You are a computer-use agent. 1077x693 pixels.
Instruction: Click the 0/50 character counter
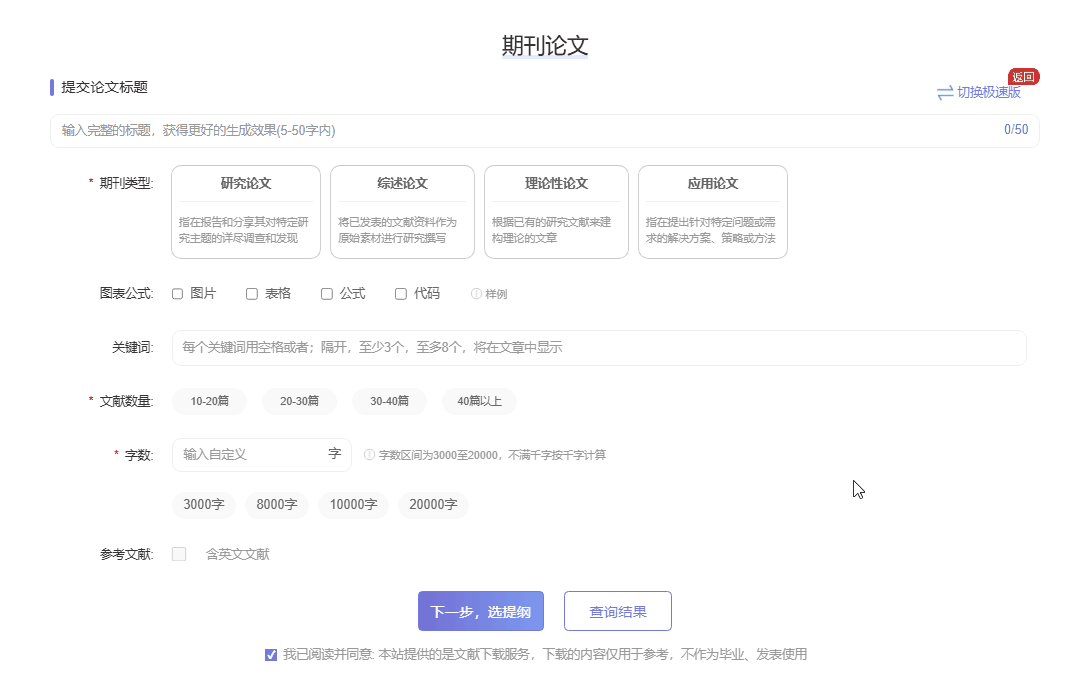[x=1016, y=130]
